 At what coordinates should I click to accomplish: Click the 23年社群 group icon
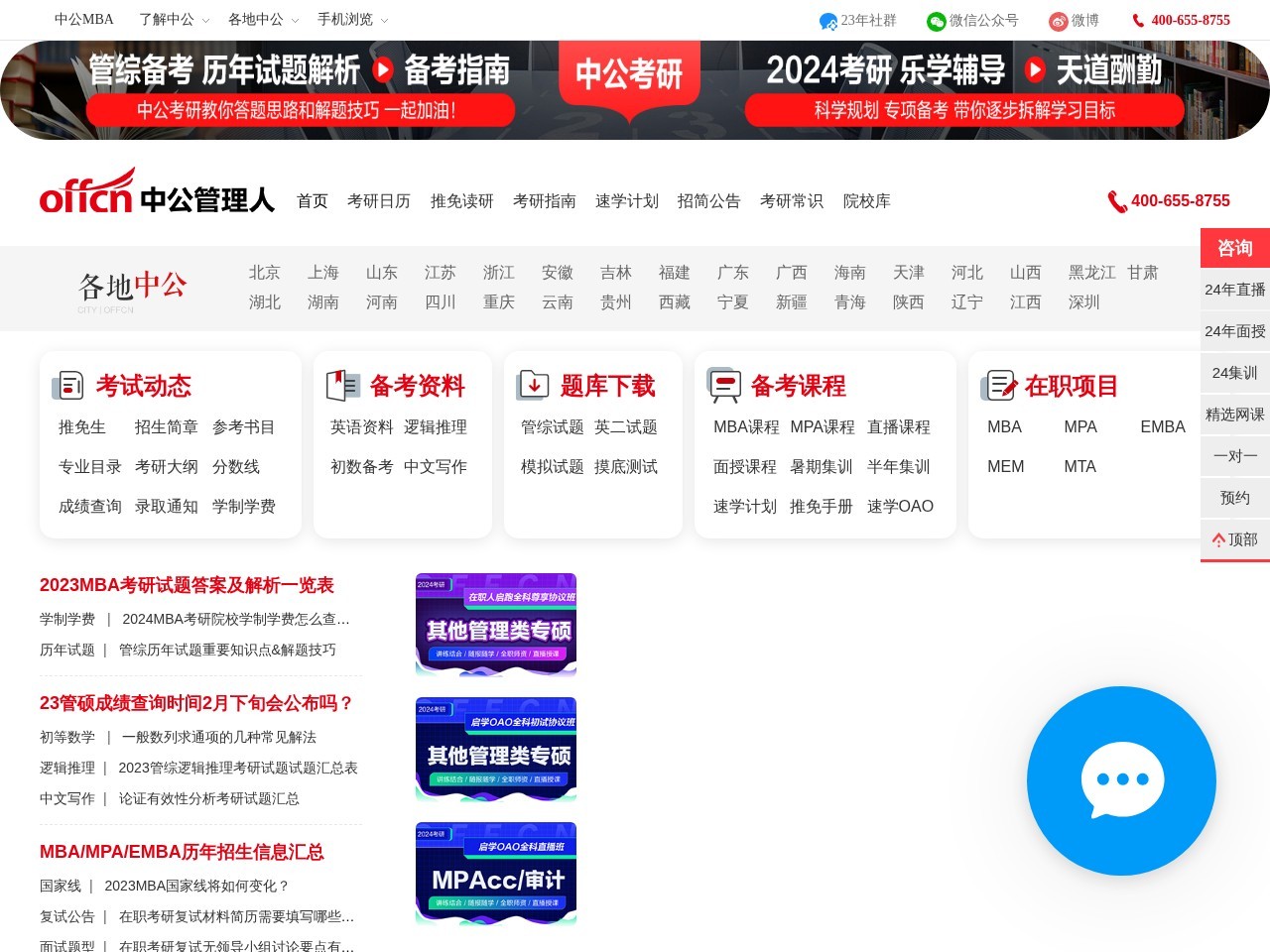pyautogui.click(x=828, y=21)
